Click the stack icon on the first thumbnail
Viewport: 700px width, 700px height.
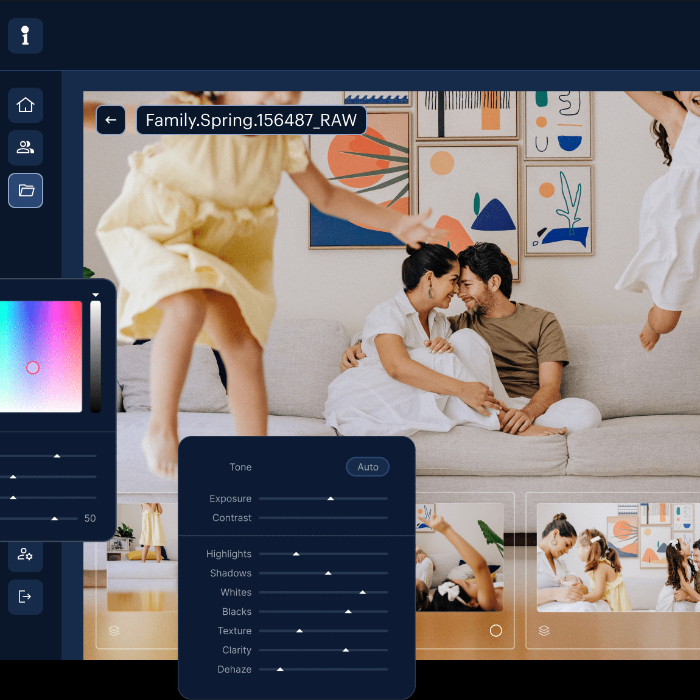point(114,631)
